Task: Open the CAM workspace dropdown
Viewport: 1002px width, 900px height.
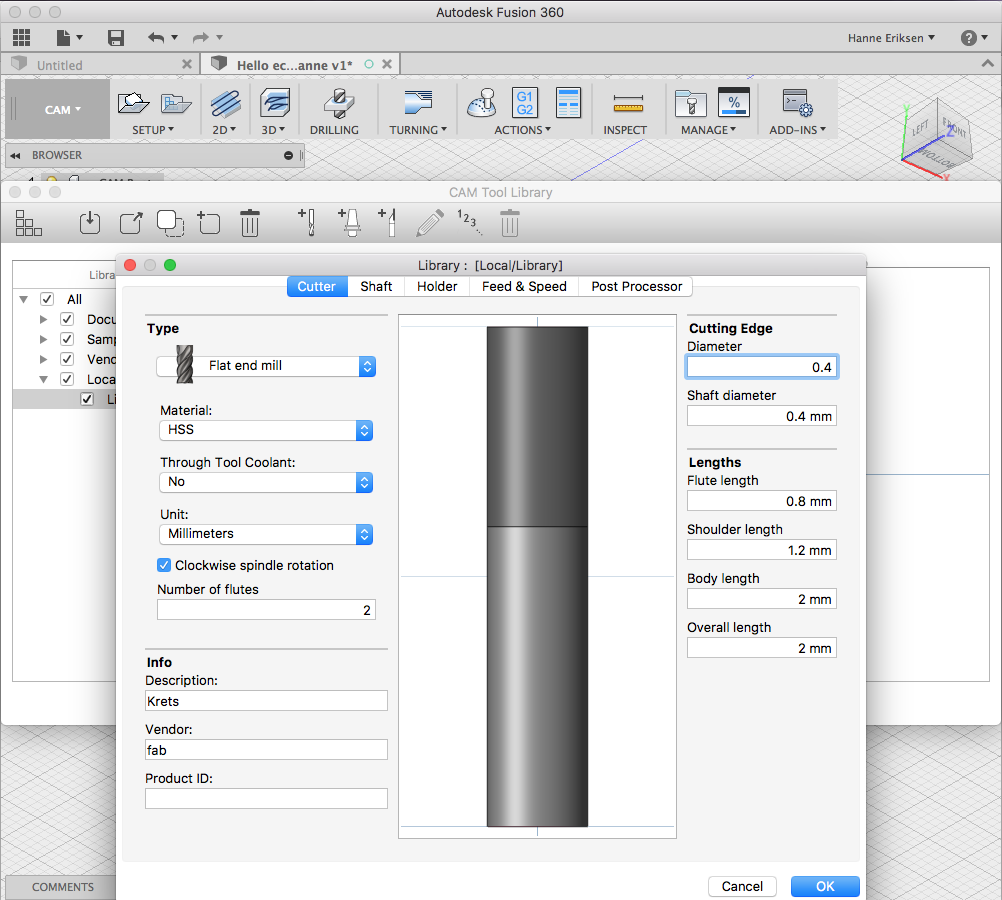Action: (62, 109)
